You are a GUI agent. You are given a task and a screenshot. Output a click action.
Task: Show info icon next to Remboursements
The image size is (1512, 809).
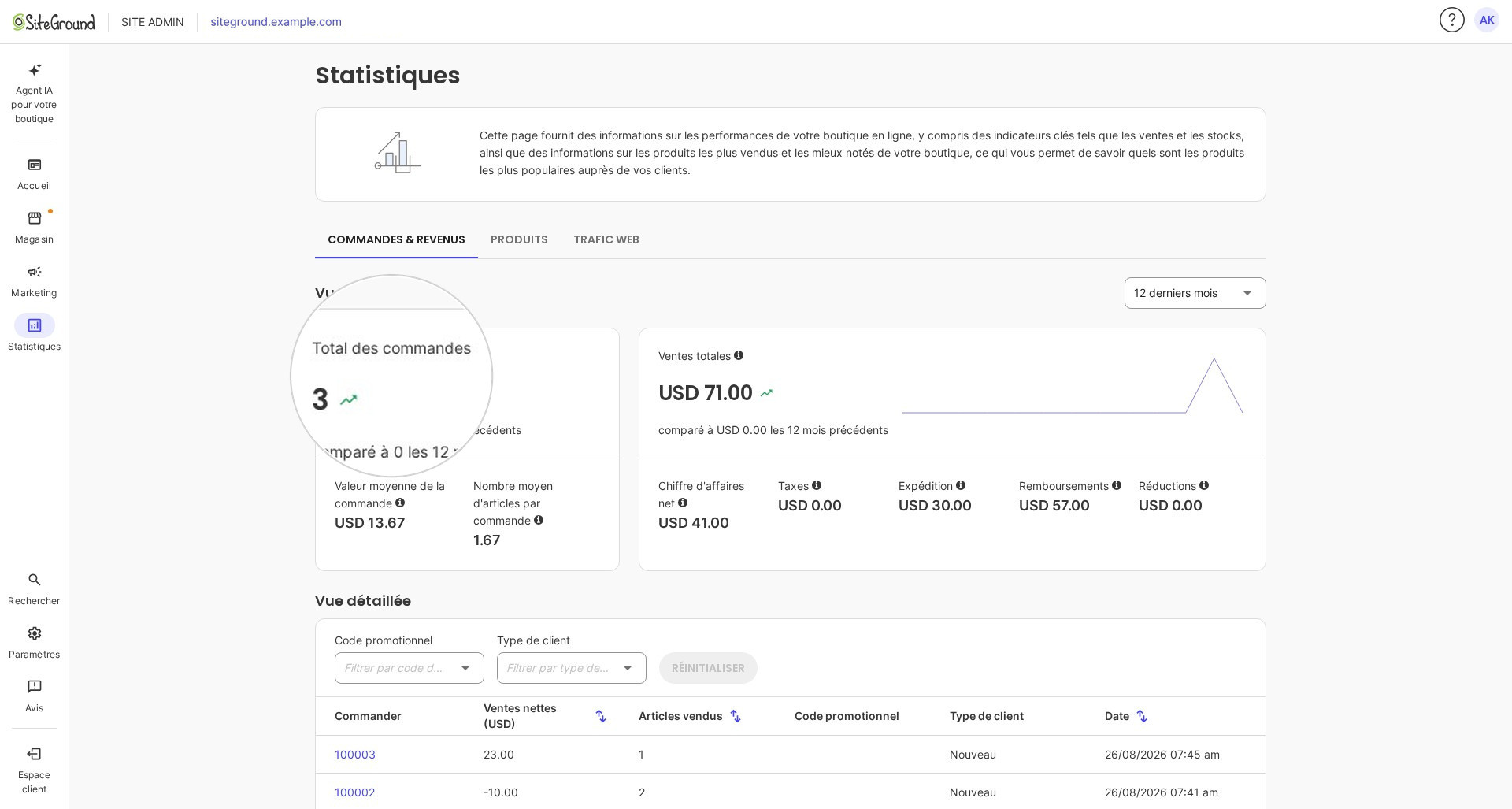(x=1117, y=485)
